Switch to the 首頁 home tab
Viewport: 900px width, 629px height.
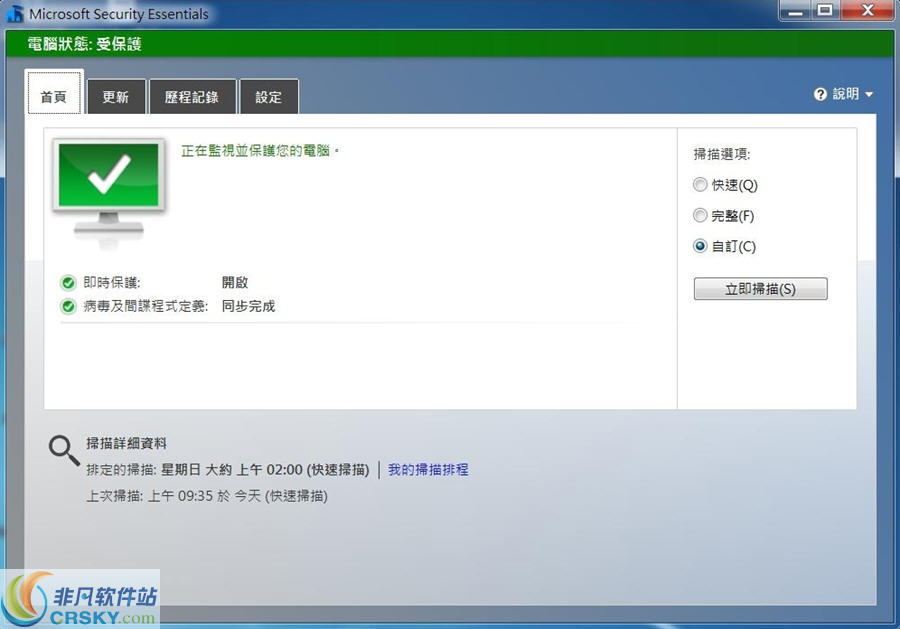point(54,92)
